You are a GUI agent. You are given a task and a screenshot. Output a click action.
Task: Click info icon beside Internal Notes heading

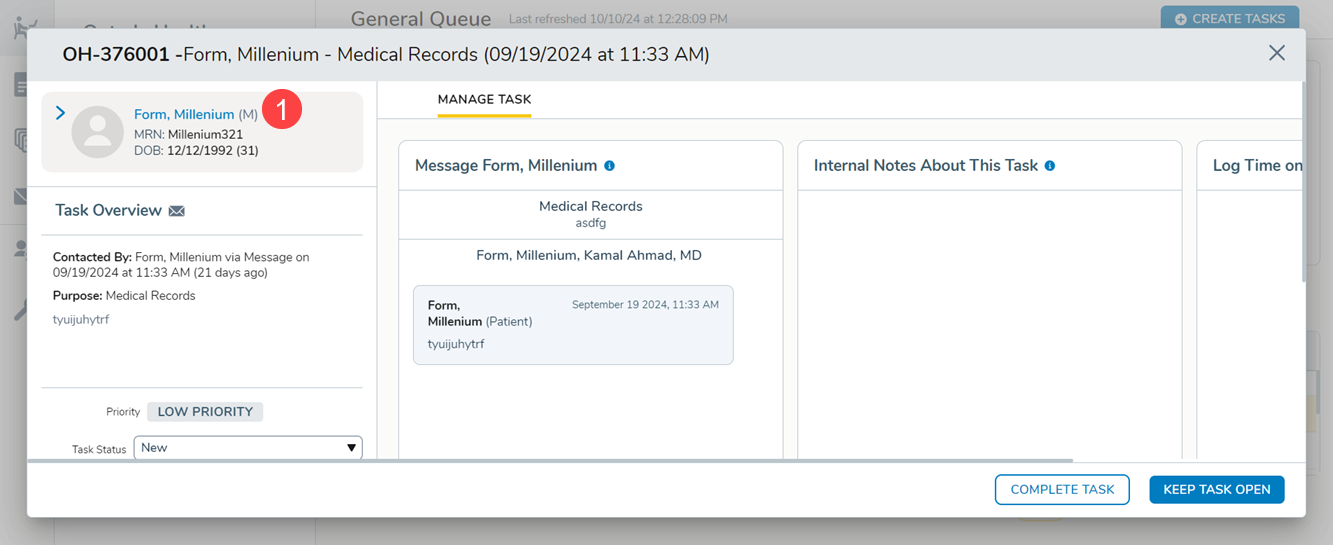(1050, 166)
